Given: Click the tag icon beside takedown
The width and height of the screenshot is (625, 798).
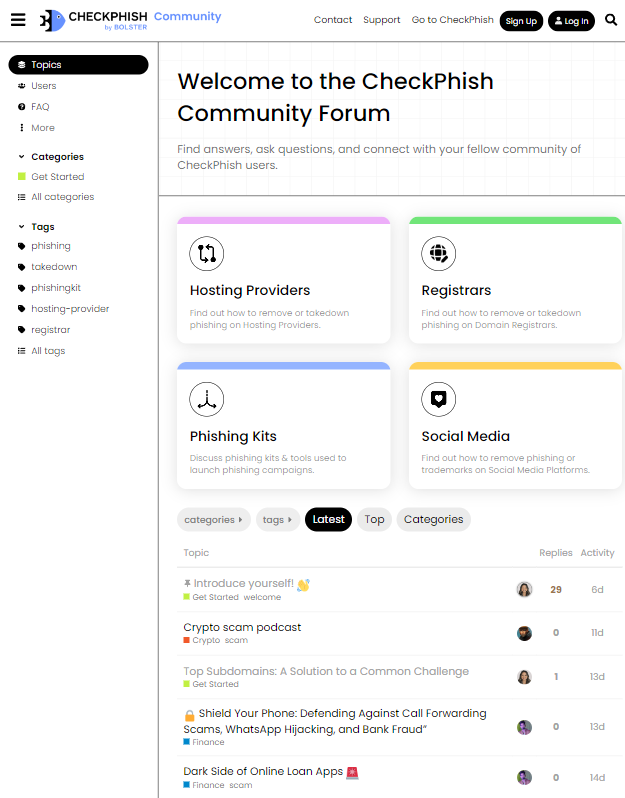Looking at the screenshot, I should point(21,267).
